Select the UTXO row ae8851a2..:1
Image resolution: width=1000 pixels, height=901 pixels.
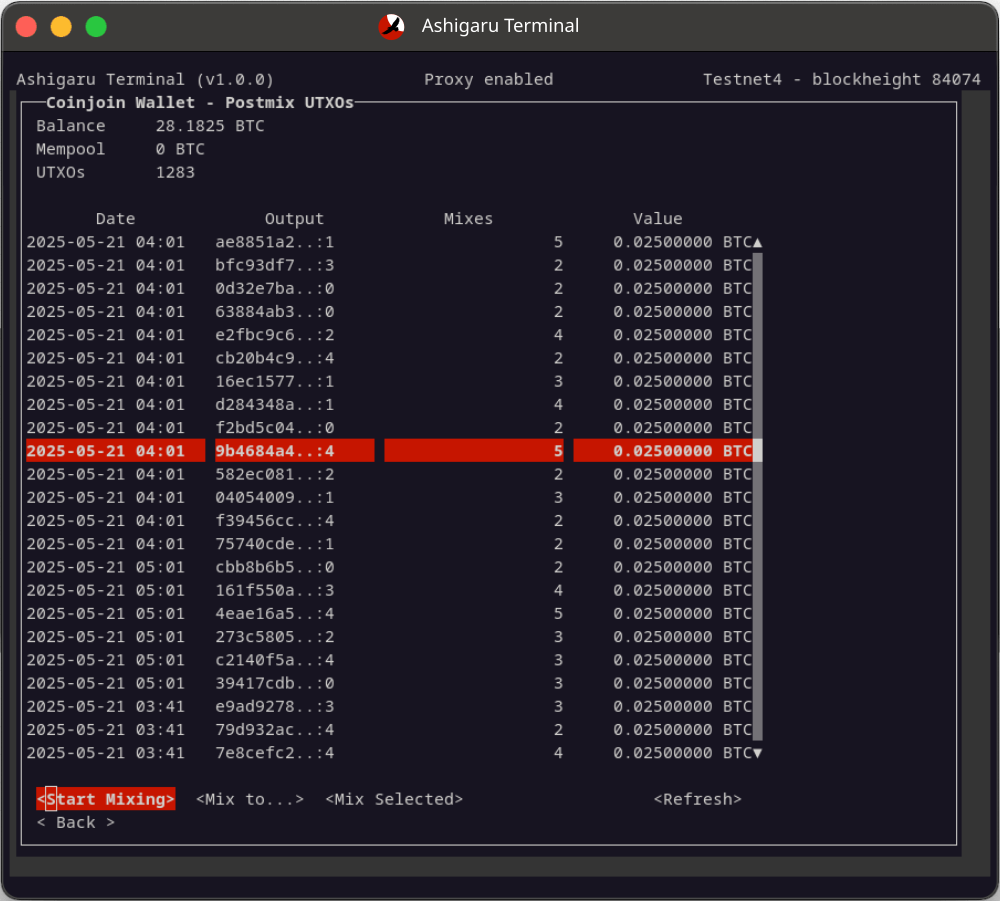390,242
